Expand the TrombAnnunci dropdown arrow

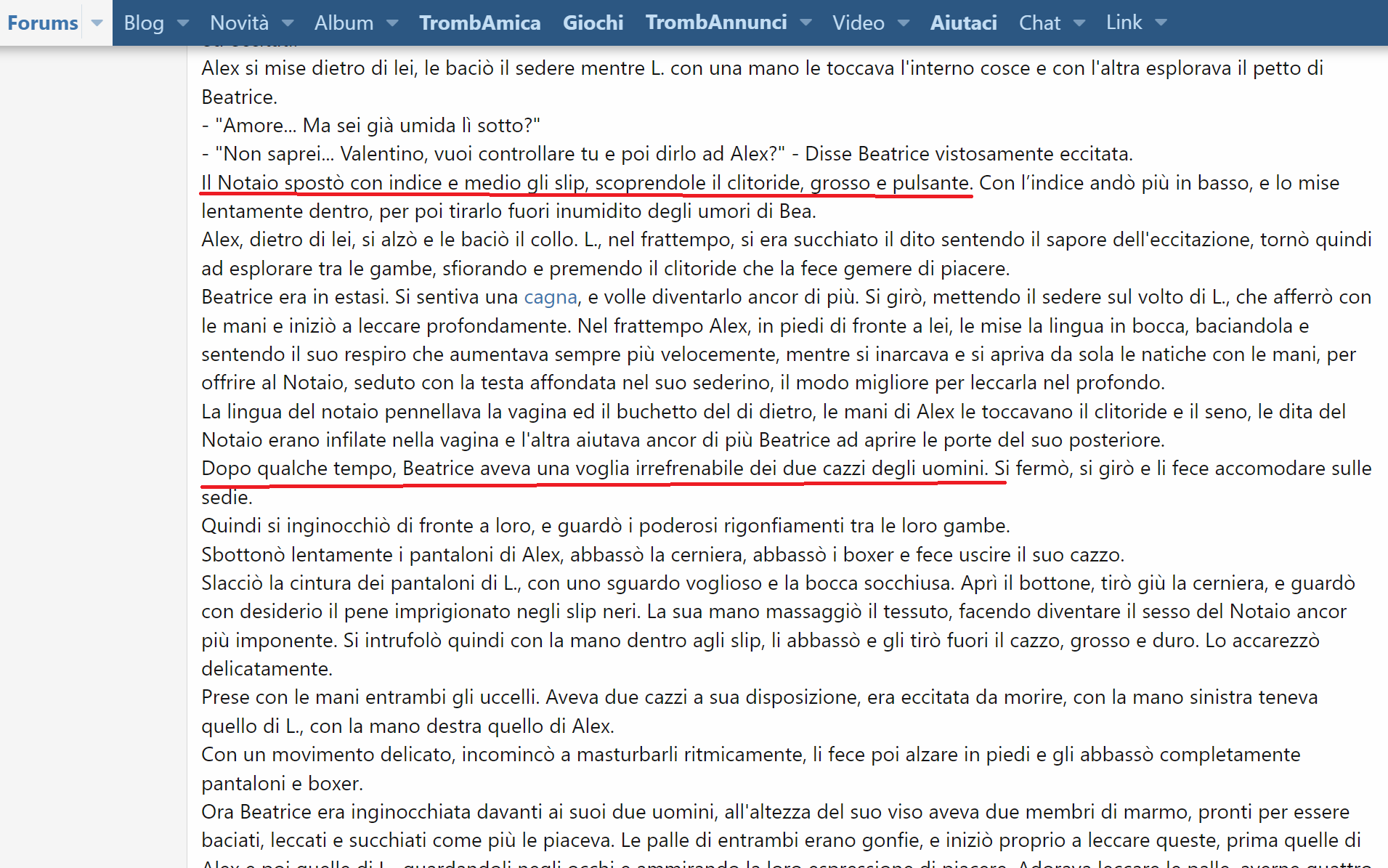point(805,23)
